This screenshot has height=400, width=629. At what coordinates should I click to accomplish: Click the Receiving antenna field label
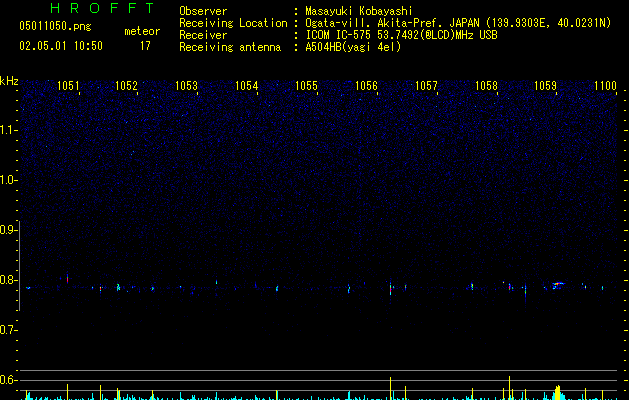[x=230, y=47]
